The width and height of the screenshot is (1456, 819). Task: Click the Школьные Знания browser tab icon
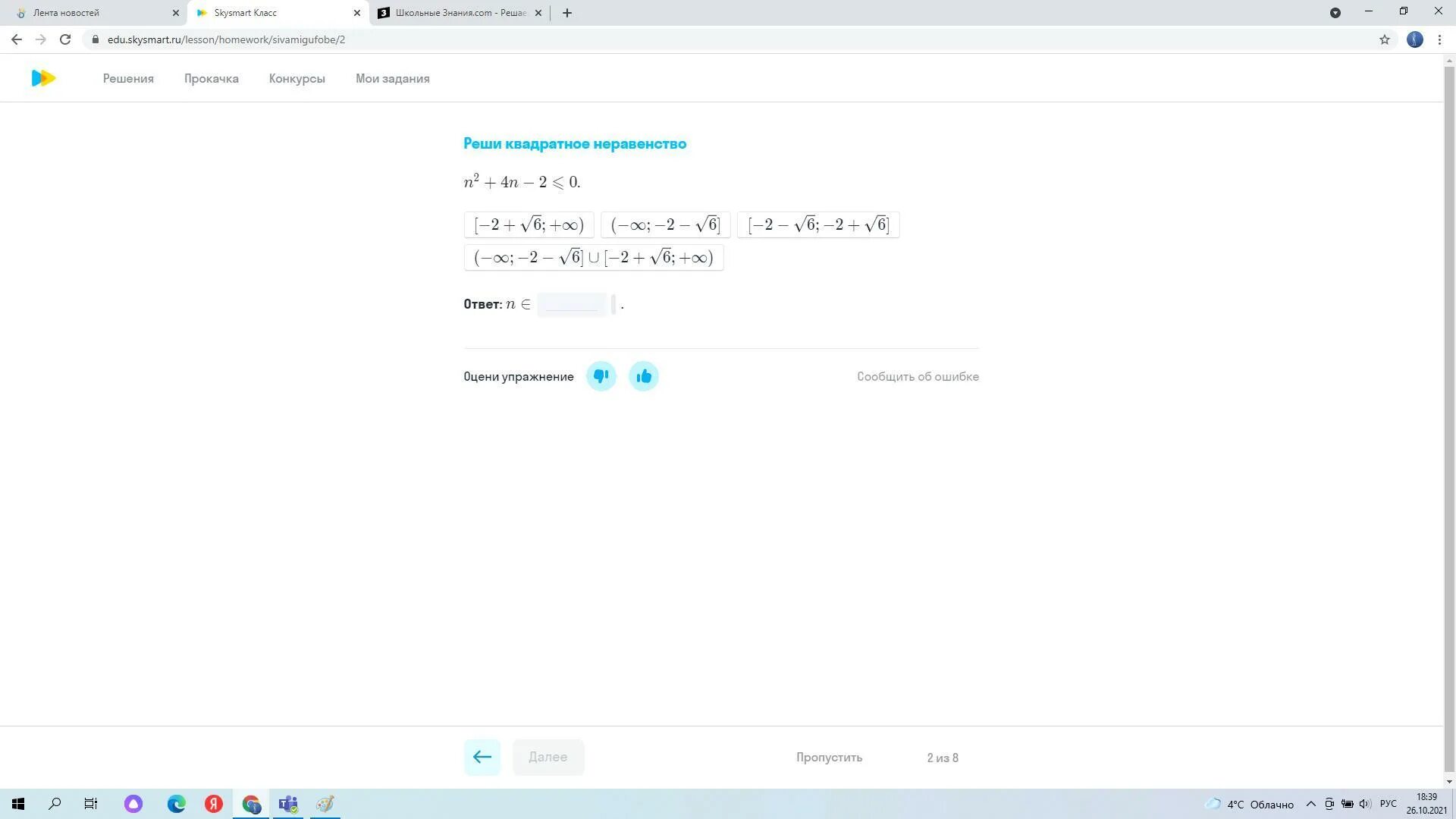383,12
